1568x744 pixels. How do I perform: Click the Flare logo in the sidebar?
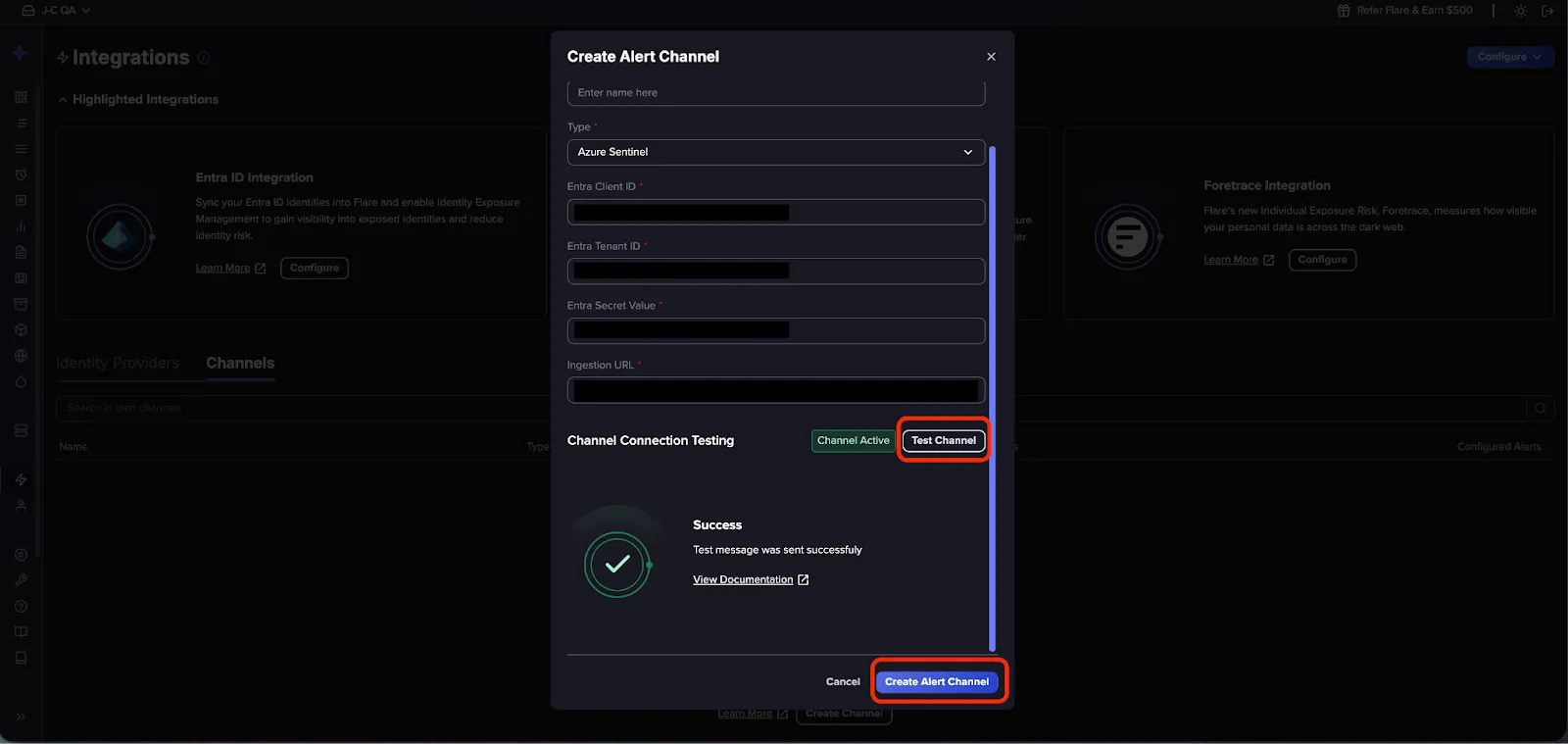(x=20, y=53)
